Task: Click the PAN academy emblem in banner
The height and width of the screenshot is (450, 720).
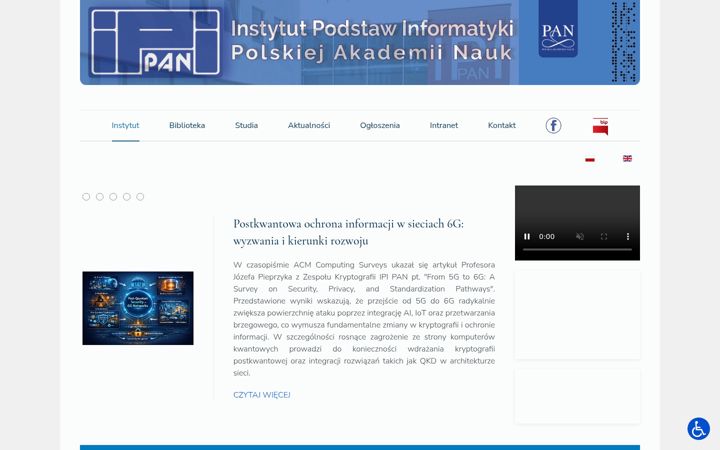Action: [558, 28]
